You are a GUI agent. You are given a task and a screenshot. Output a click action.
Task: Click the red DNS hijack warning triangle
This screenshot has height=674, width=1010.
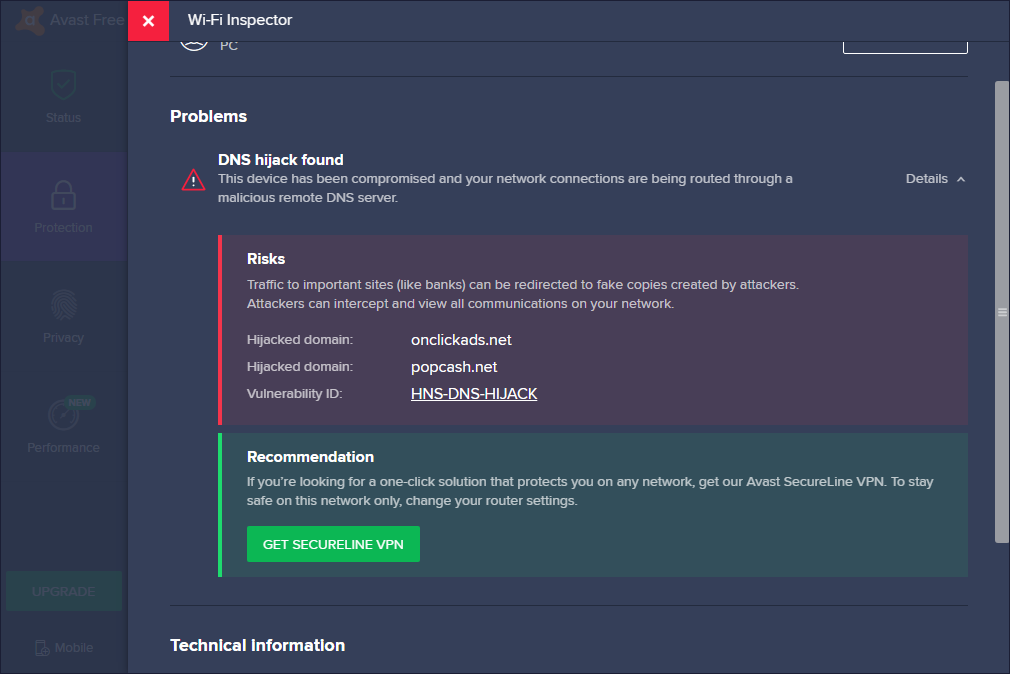pyautogui.click(x=193, y=180)
